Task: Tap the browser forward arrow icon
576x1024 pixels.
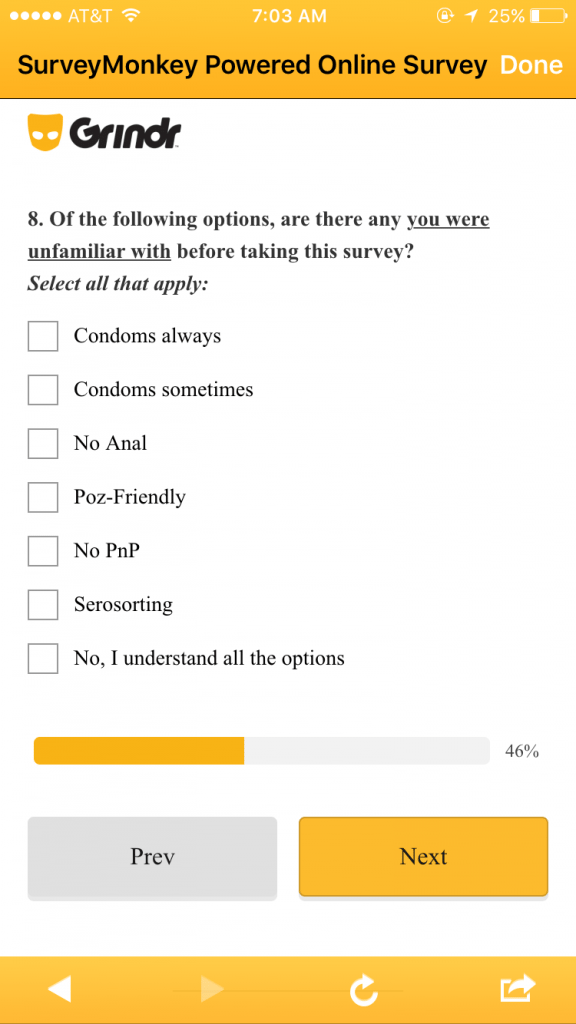Action: tap(212, 989)
